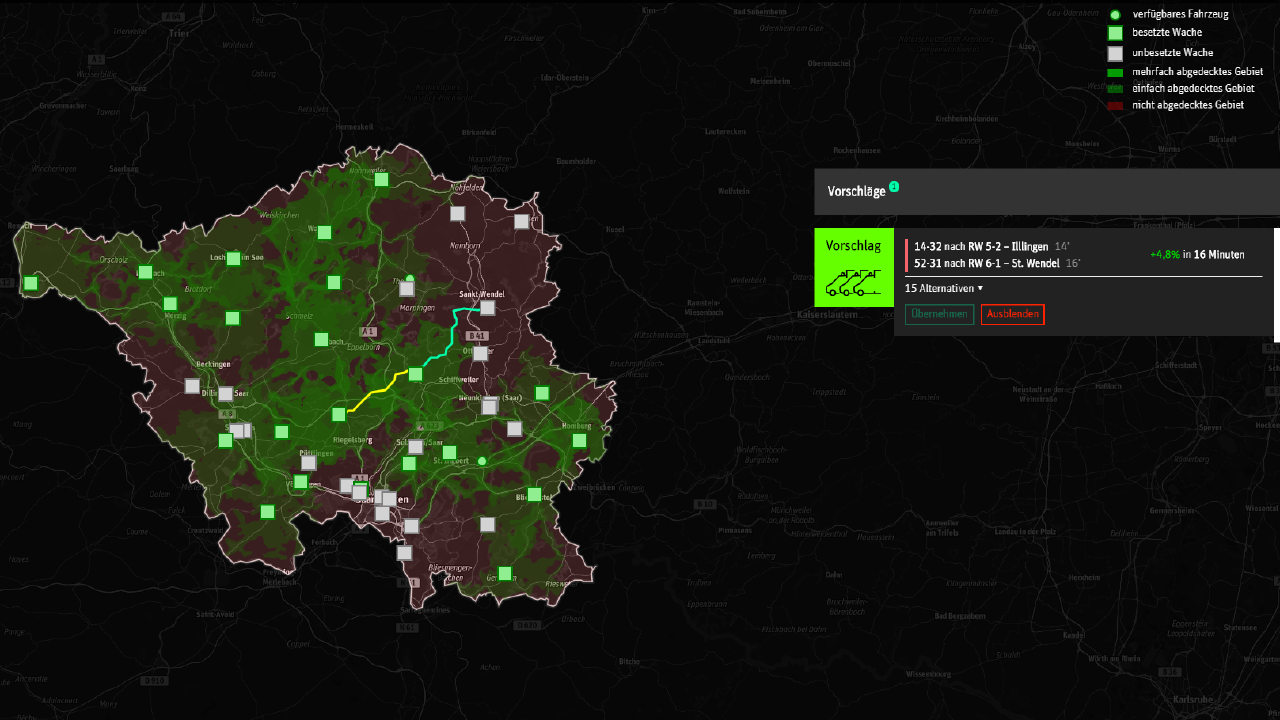
Task: Click the +4,8% in 16 Minuten value
Action: point(1197,255)
